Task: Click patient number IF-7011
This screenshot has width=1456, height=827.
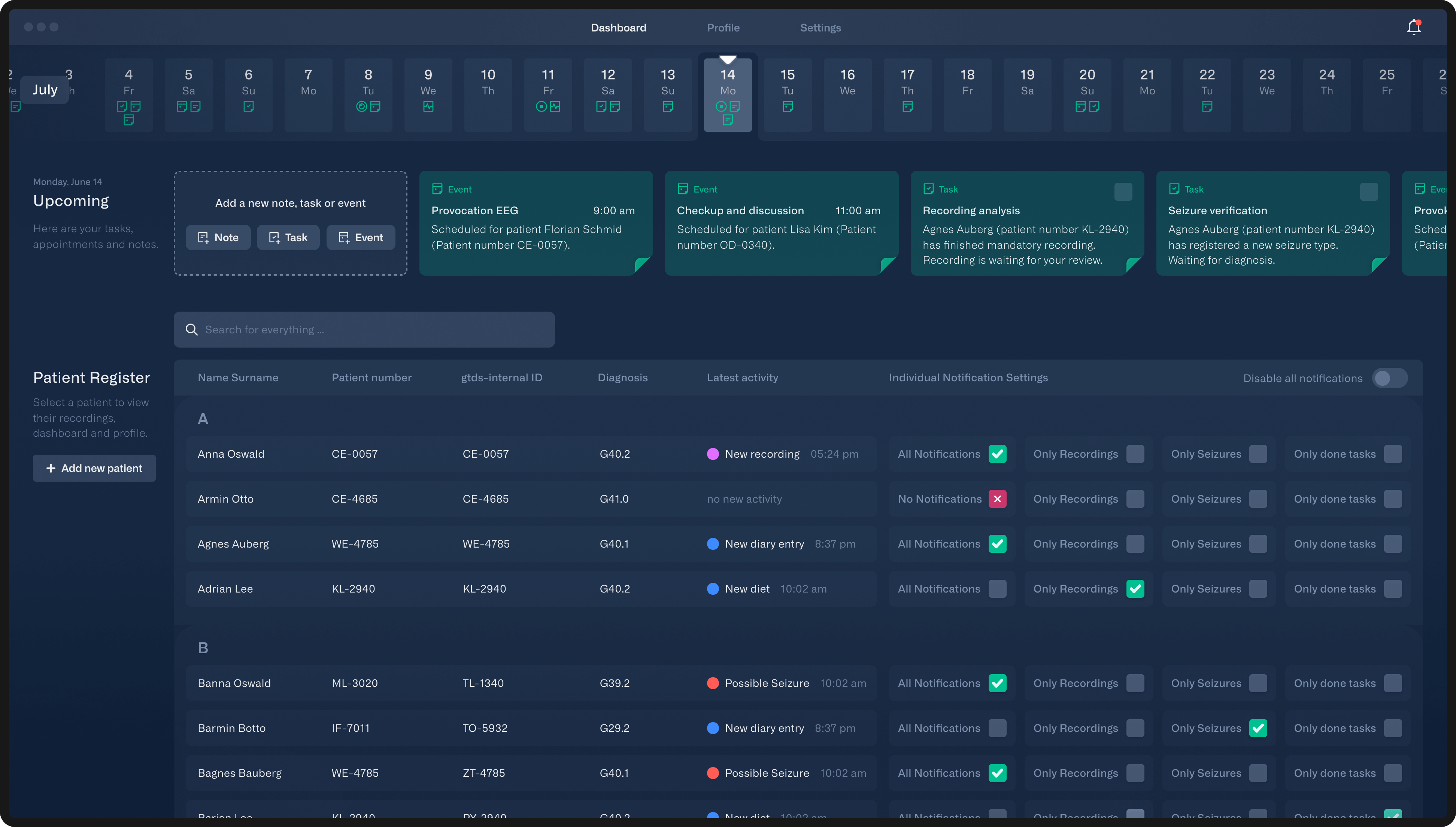Action: [x=351, y=728]
